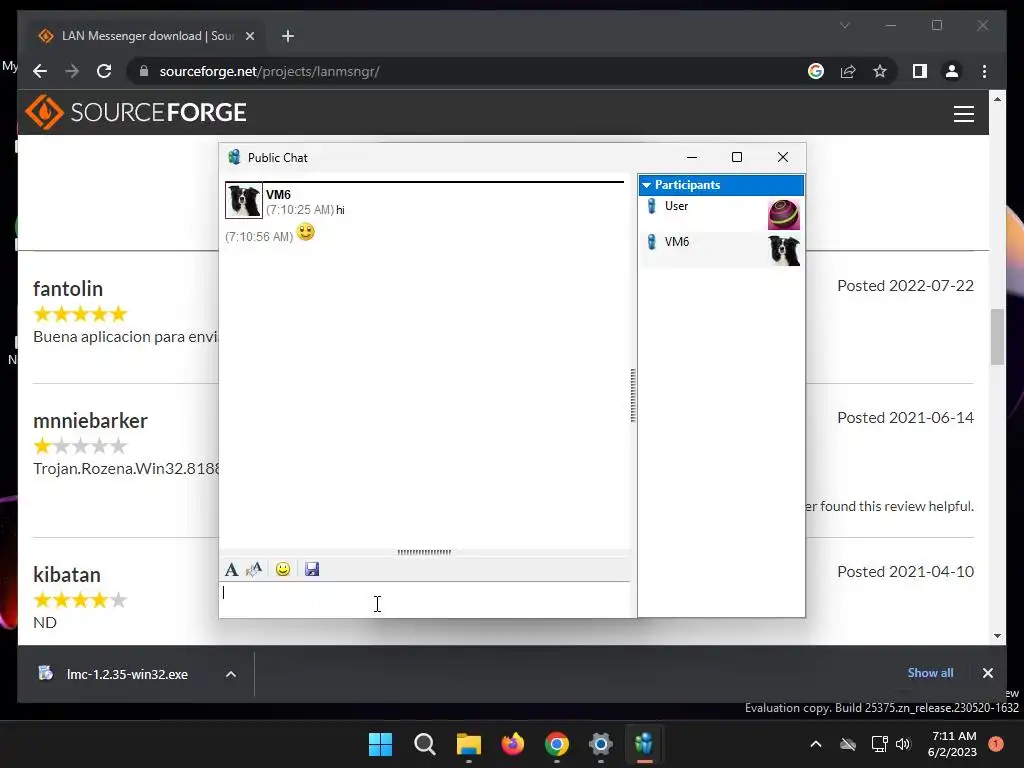
Task: Click 'Posted 2021-06-14' review date
Action: click(x=905, y=418)
